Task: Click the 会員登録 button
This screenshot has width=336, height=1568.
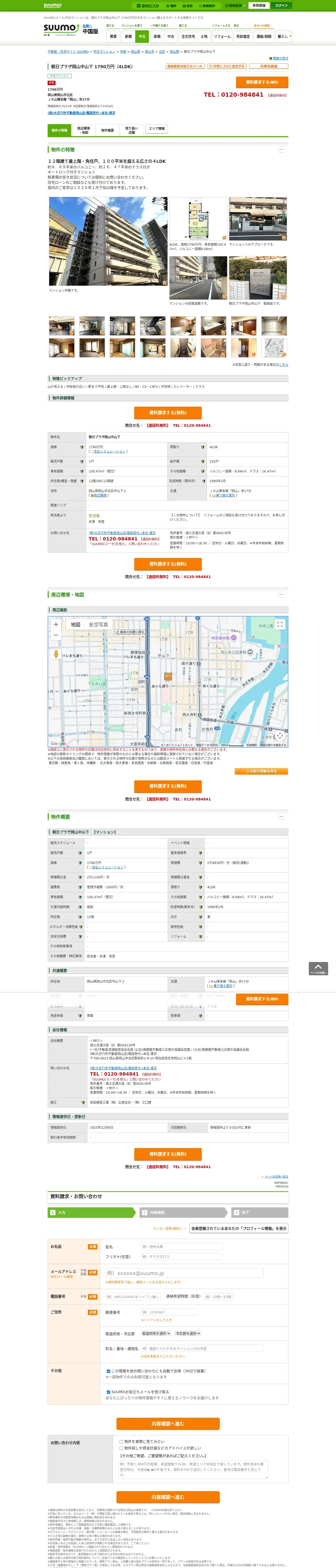Action: tap(259, 5)
